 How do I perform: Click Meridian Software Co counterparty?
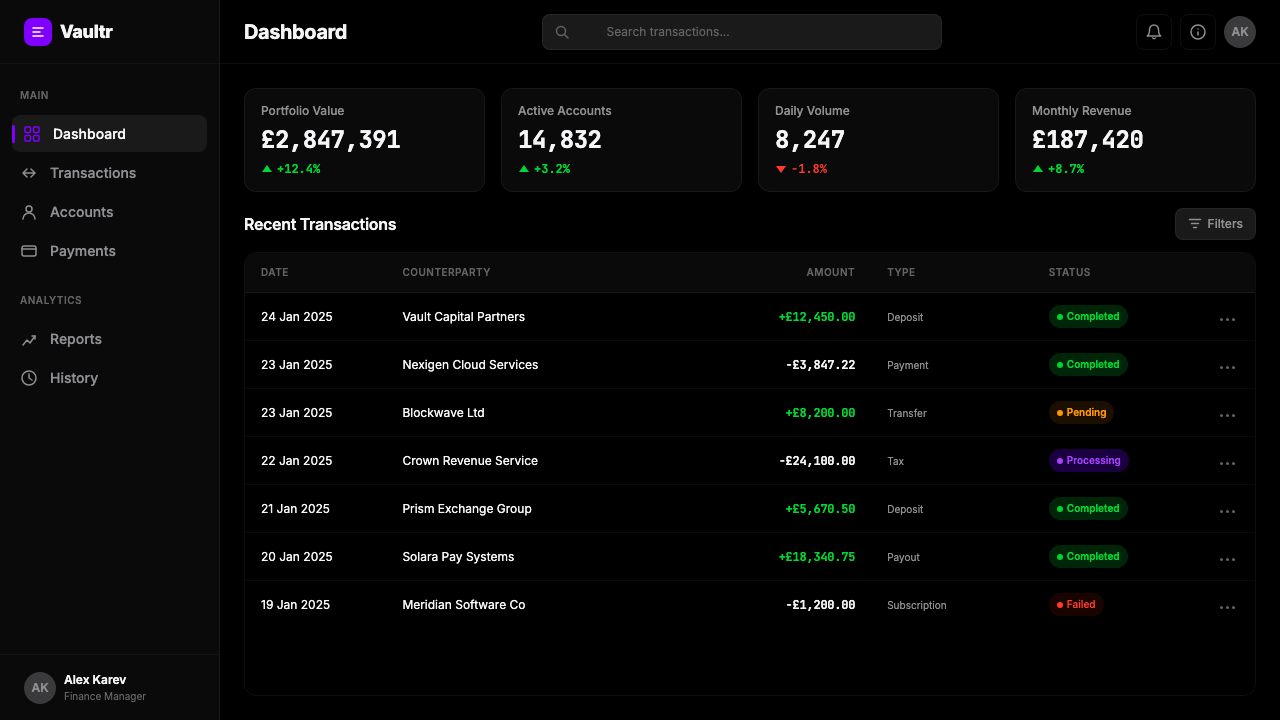point(464,605)
